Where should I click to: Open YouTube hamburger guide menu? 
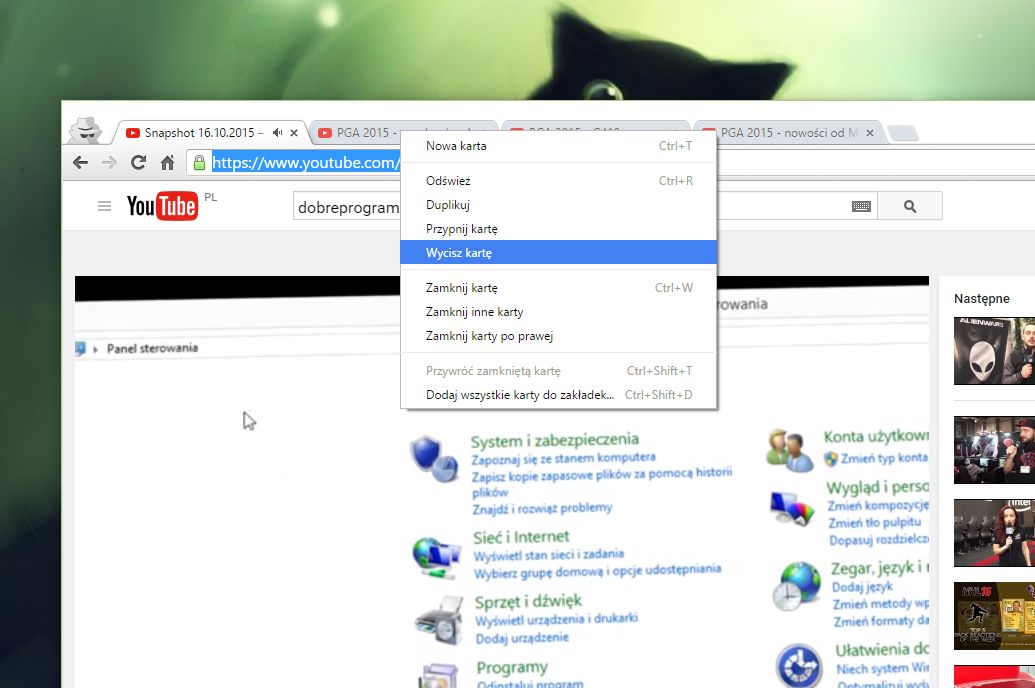pyautogui.click(x=104, y=206)
